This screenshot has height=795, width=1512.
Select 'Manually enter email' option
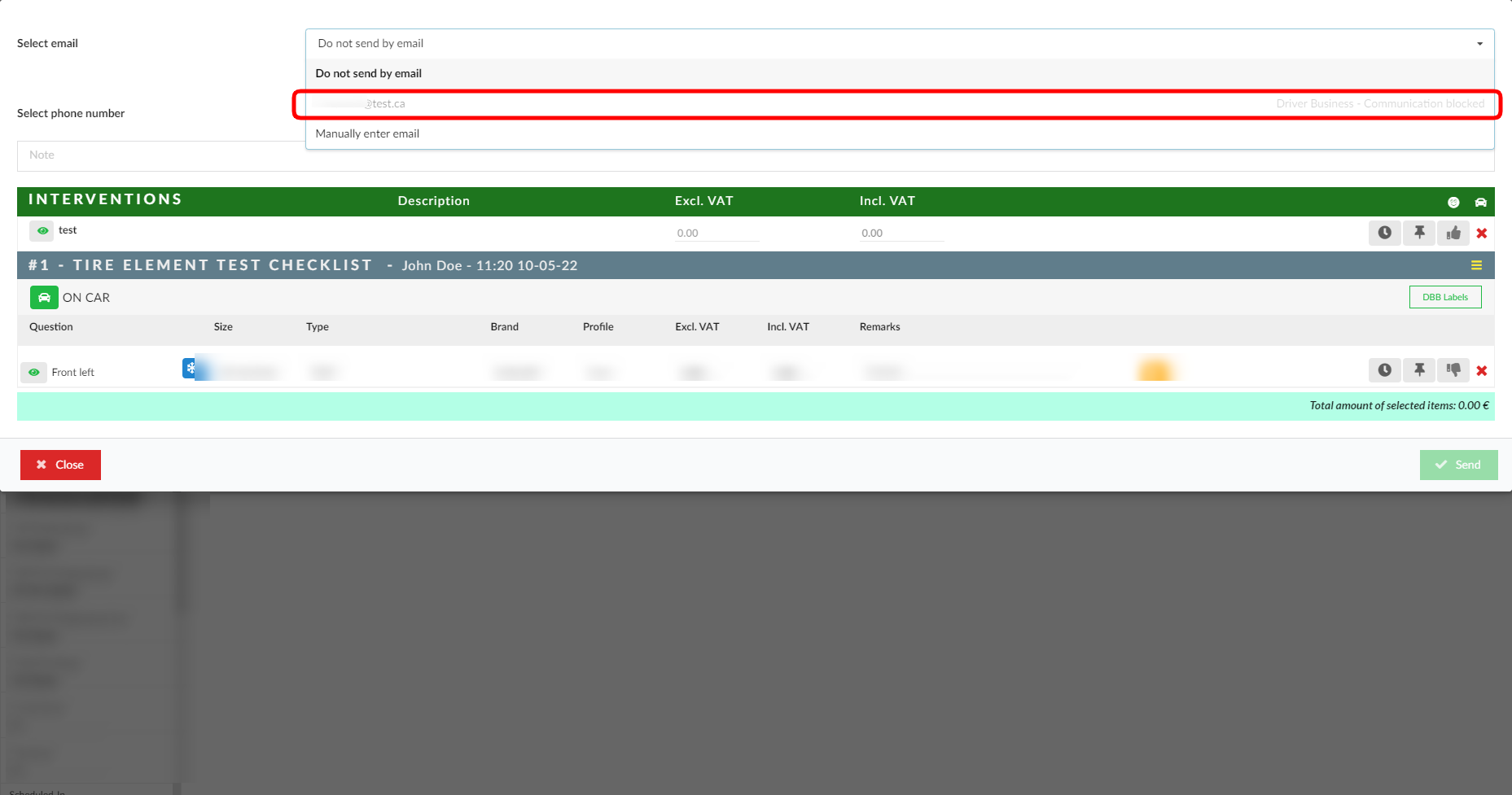click(367, 133)
